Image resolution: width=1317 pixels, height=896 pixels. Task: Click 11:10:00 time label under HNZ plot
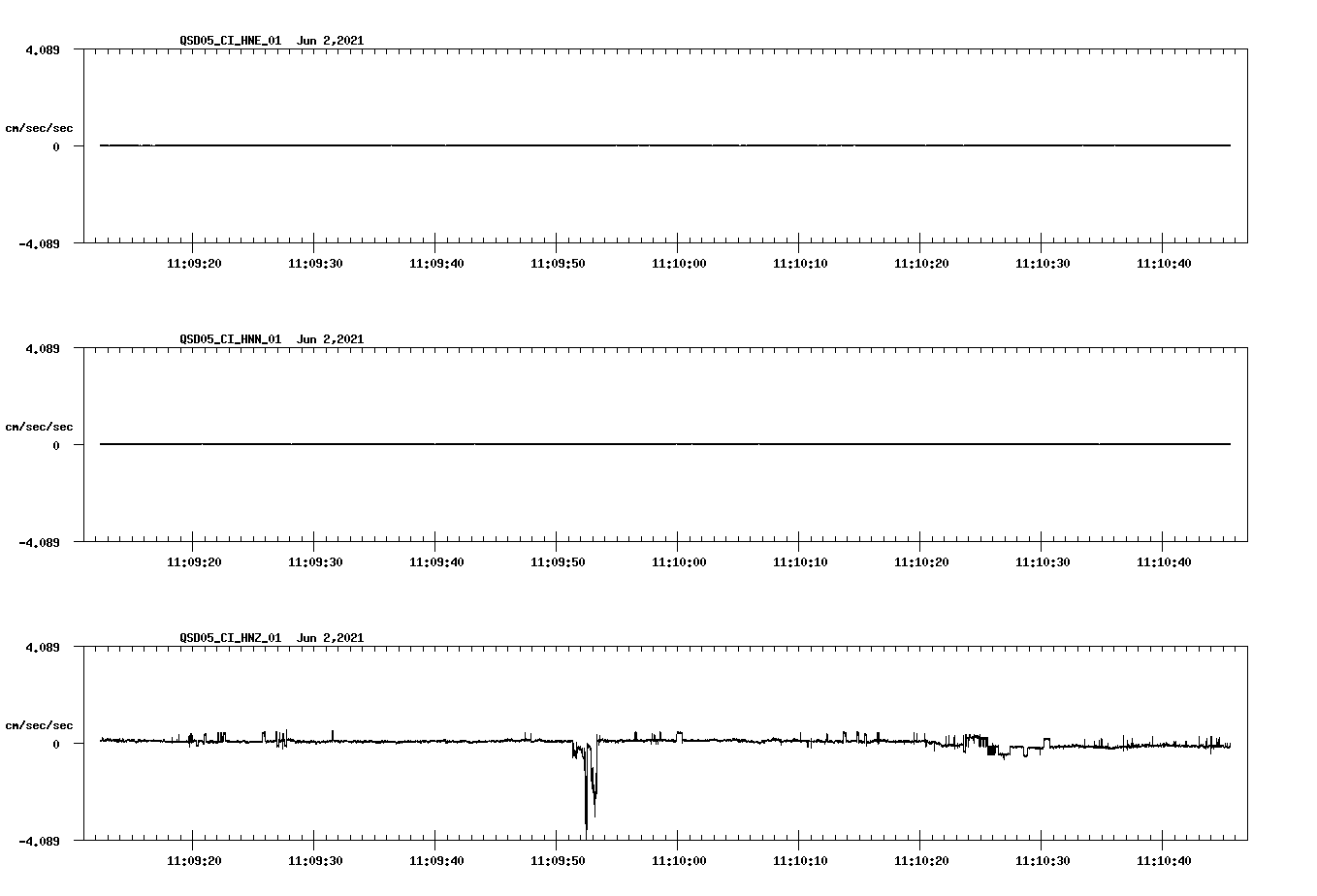pyautogui.click(x=679, y=860)
